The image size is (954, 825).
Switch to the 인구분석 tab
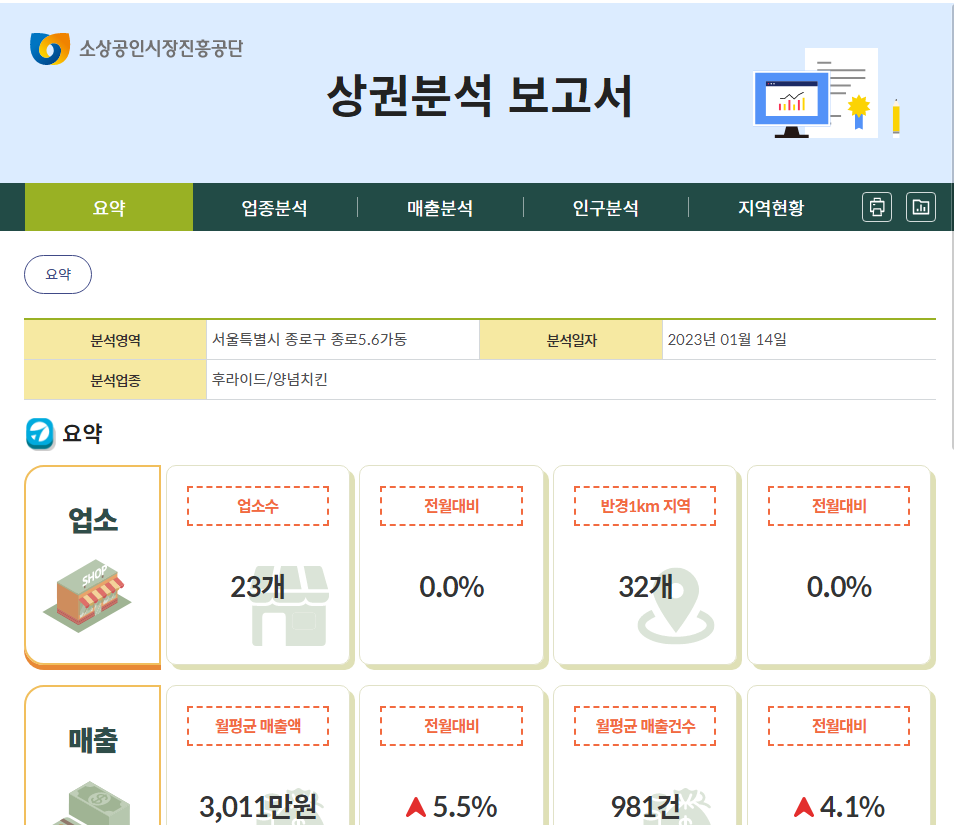(x=605, y=207)
